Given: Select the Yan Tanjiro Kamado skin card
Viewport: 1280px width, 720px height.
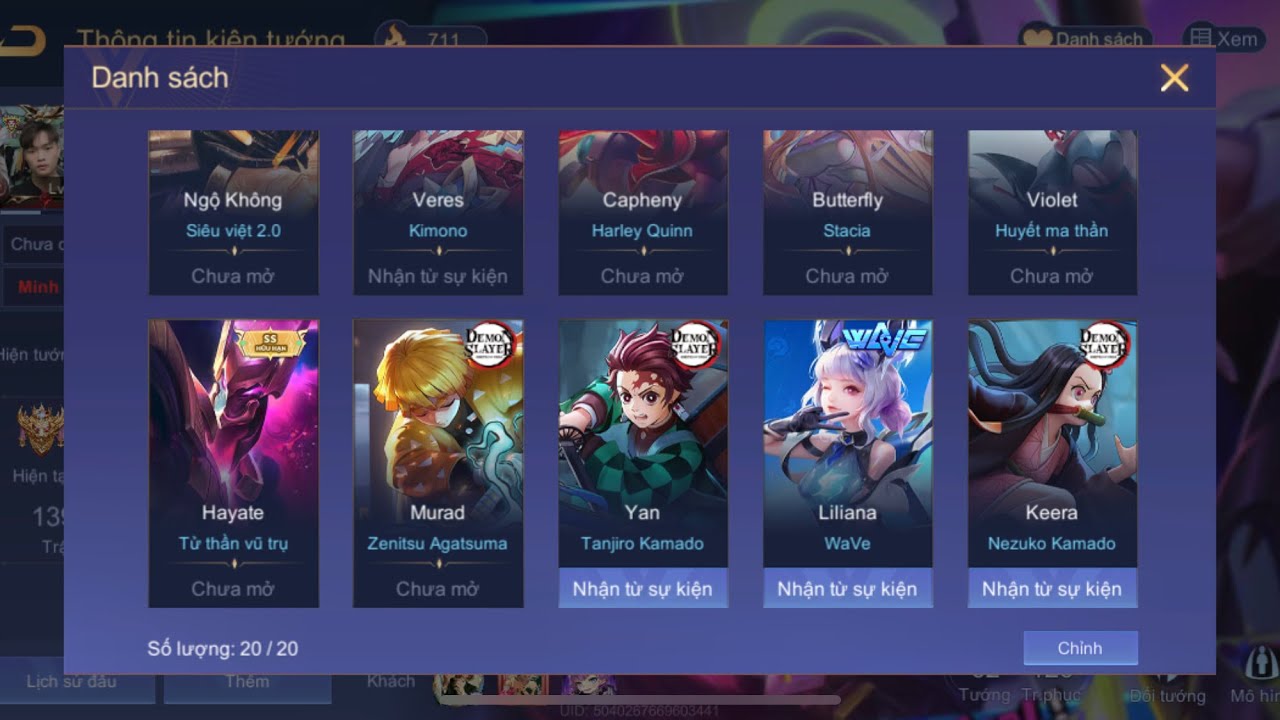Looking at the screenshot, I should tap(643, 463).
